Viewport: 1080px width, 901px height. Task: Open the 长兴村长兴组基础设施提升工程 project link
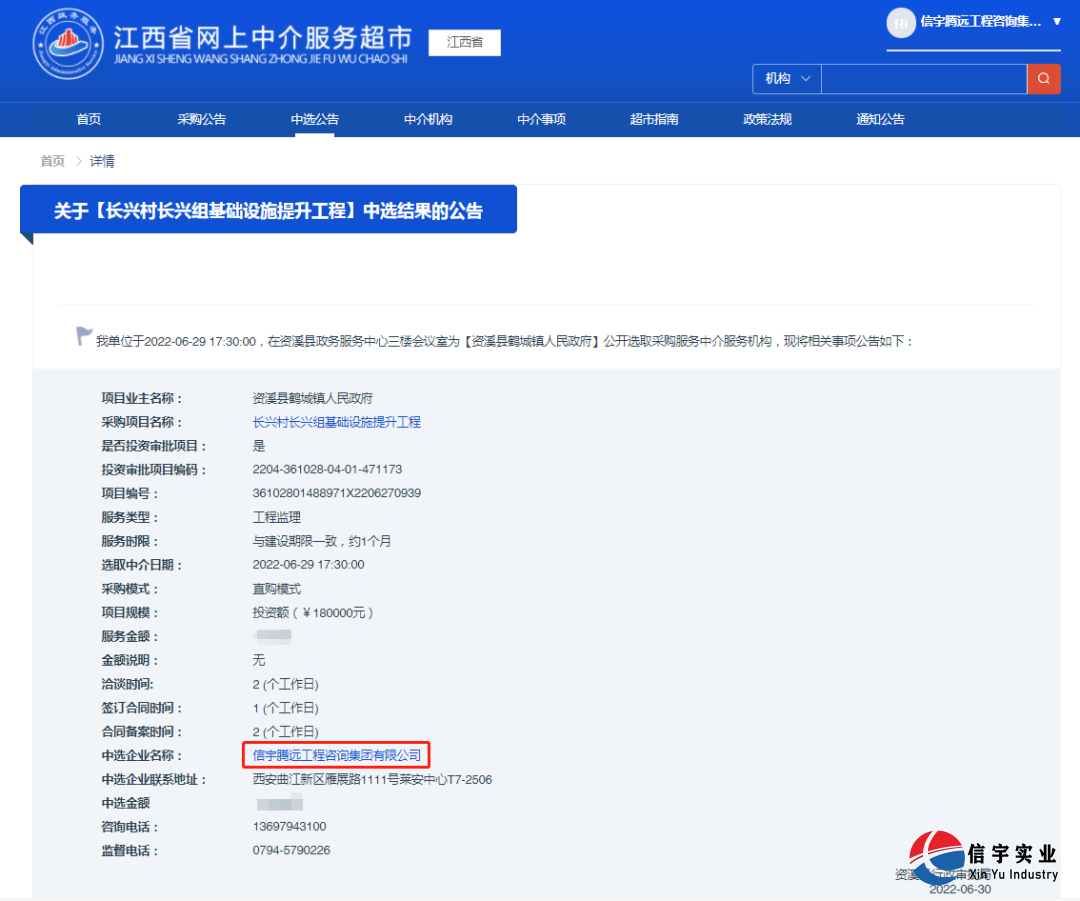pos(337,421)
